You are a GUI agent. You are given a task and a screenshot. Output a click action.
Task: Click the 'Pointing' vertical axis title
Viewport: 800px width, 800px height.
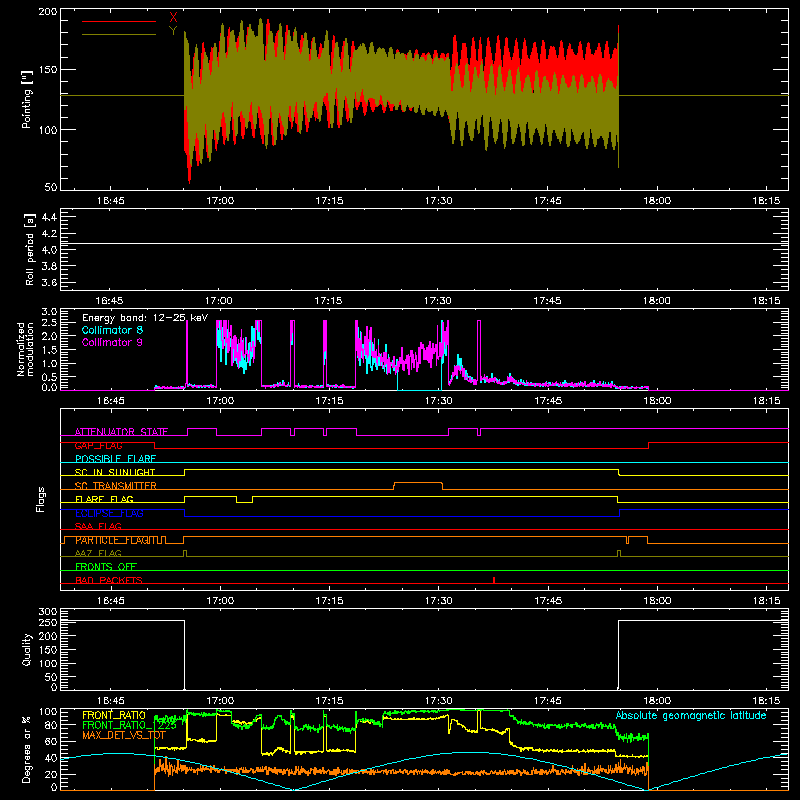[27, 99]
